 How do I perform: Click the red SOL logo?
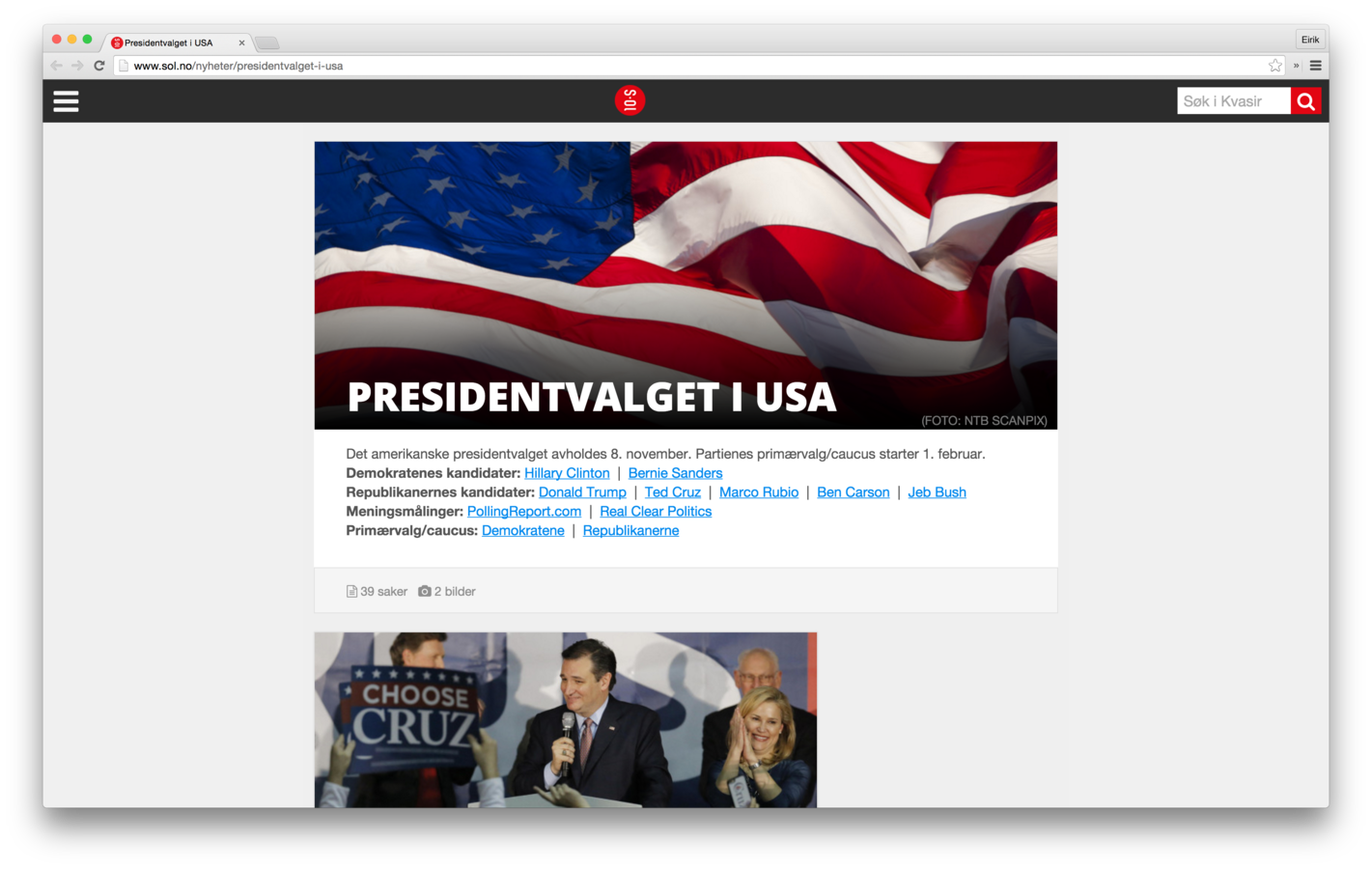[630, 100]
